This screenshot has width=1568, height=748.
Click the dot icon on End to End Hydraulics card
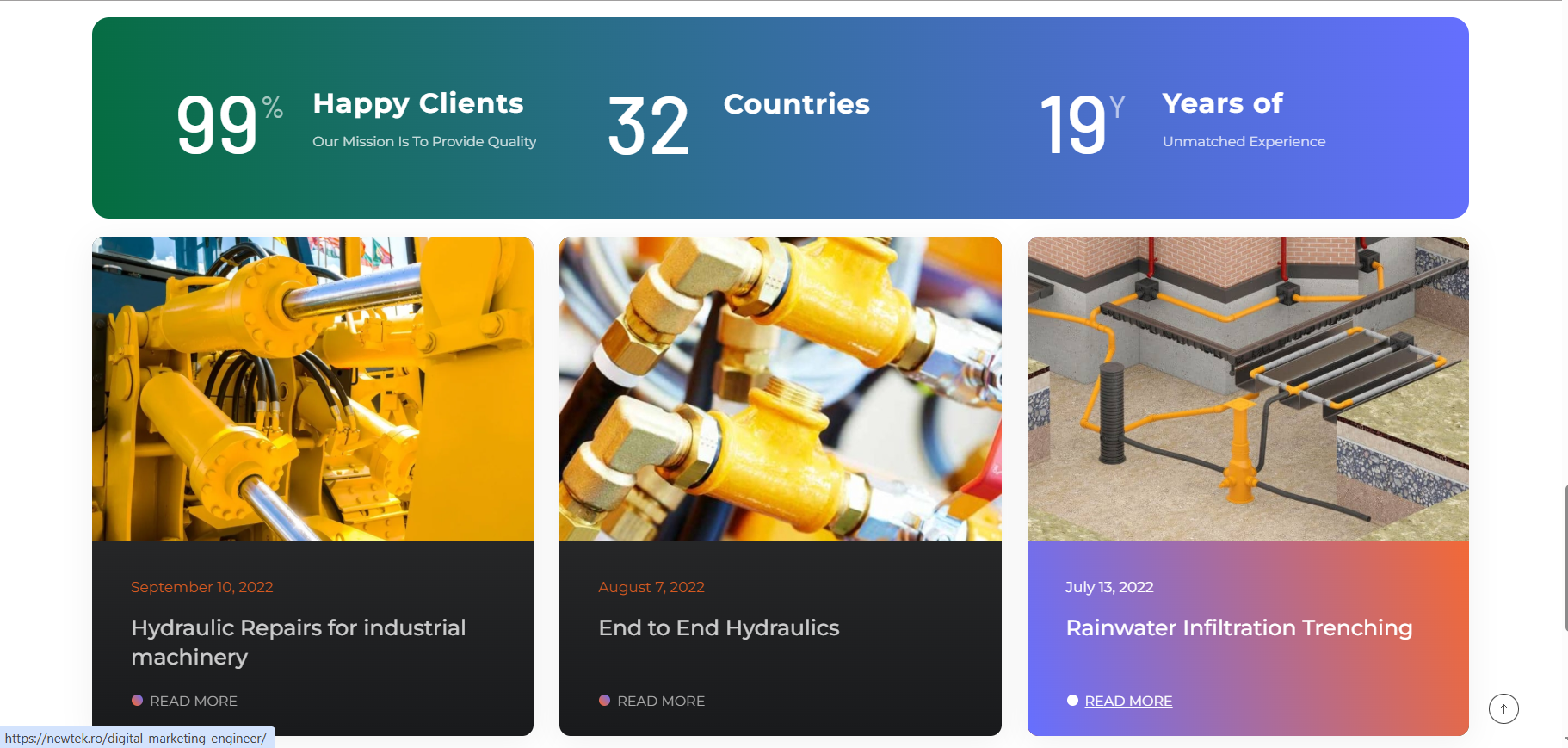tap(604, 701)
